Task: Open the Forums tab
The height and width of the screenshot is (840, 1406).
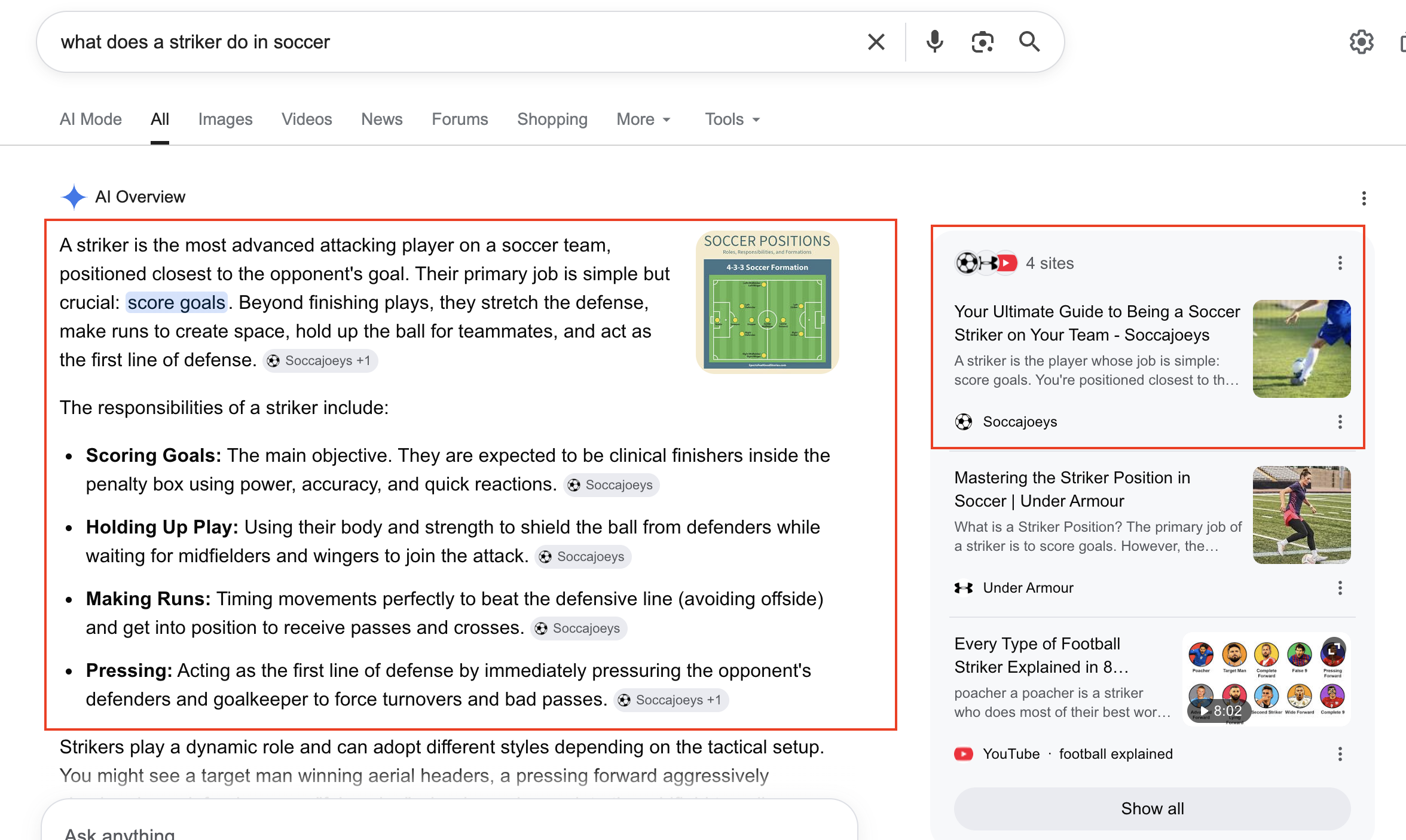Action: pyautogui.click(x=460, y=119)
